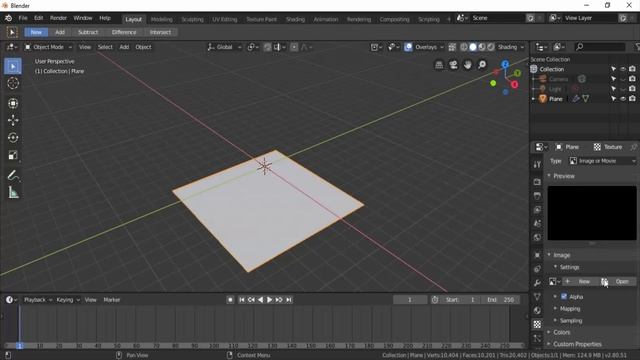Open the Shading options dropdown
640x360 pixels.
511,47
